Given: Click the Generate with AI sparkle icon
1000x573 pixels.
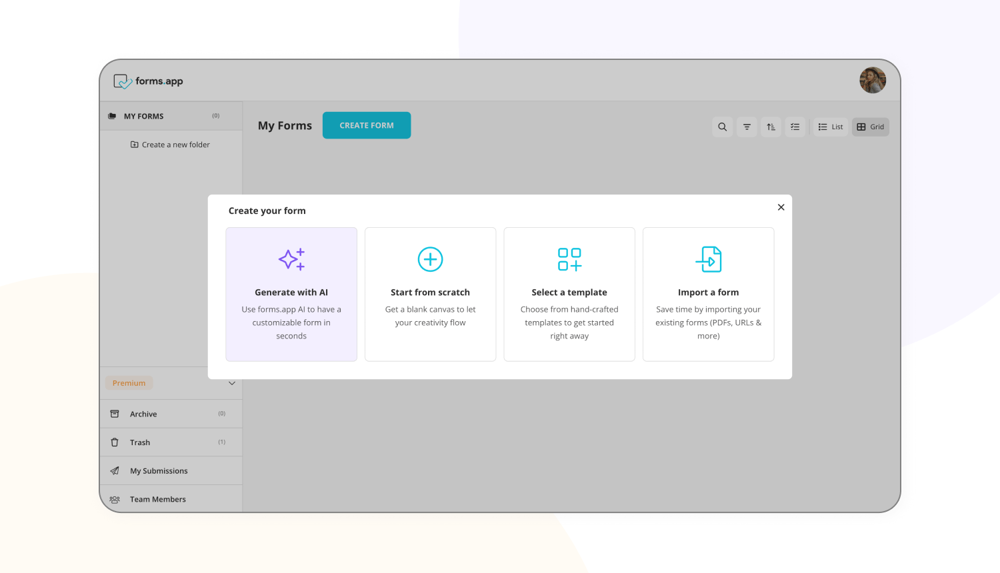Looking at the screenshot, I should point(291,259).
